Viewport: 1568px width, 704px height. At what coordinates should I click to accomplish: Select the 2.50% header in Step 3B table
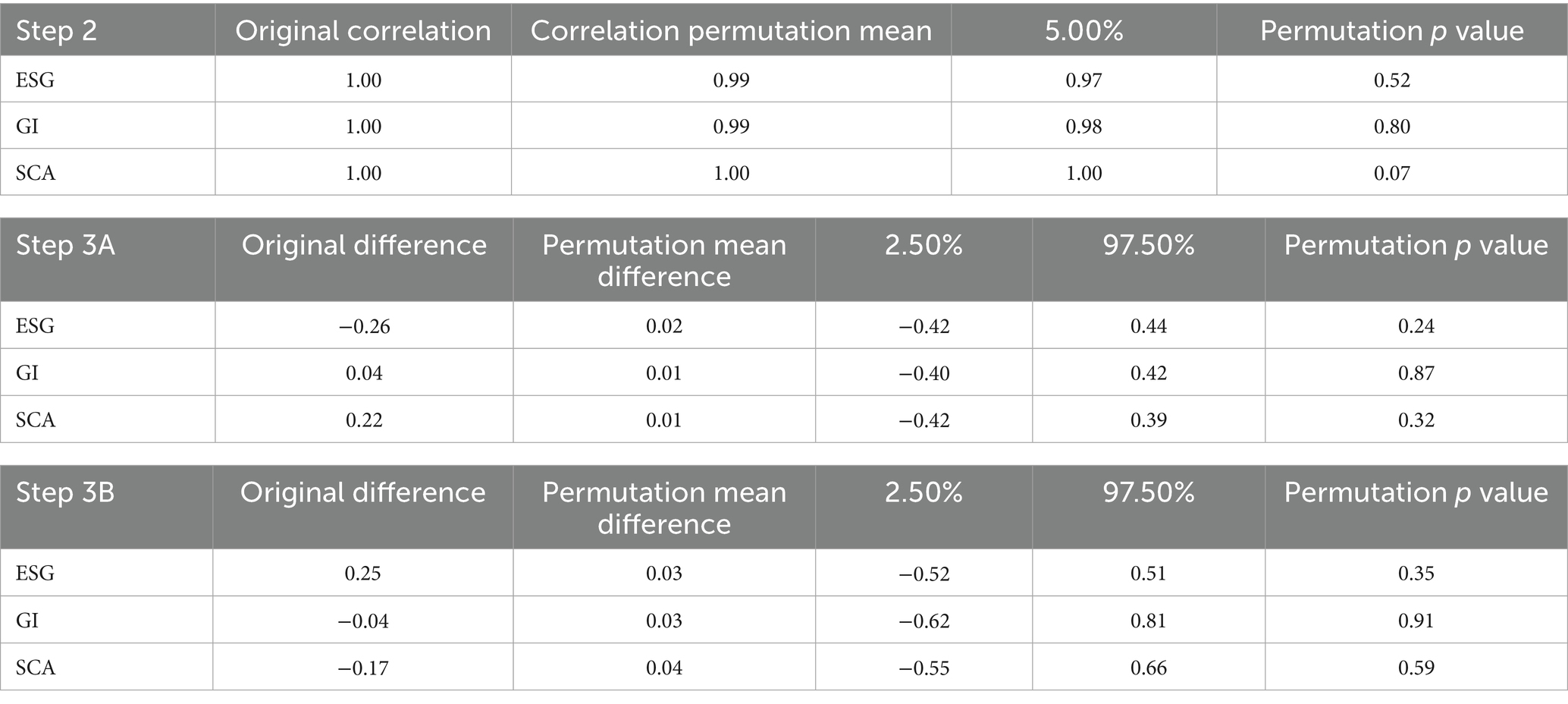pos(924,492)
